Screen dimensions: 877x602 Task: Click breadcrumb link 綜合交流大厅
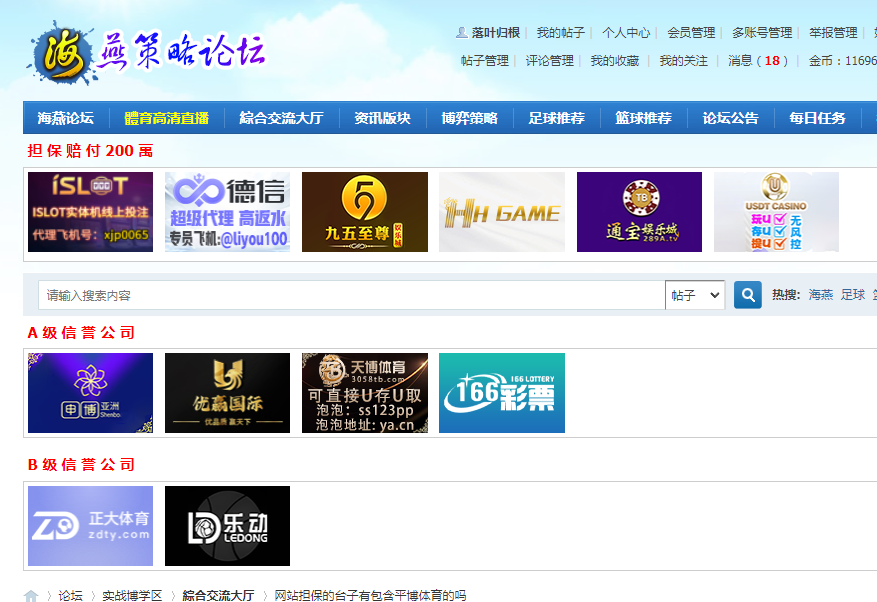tap(218, 595)
